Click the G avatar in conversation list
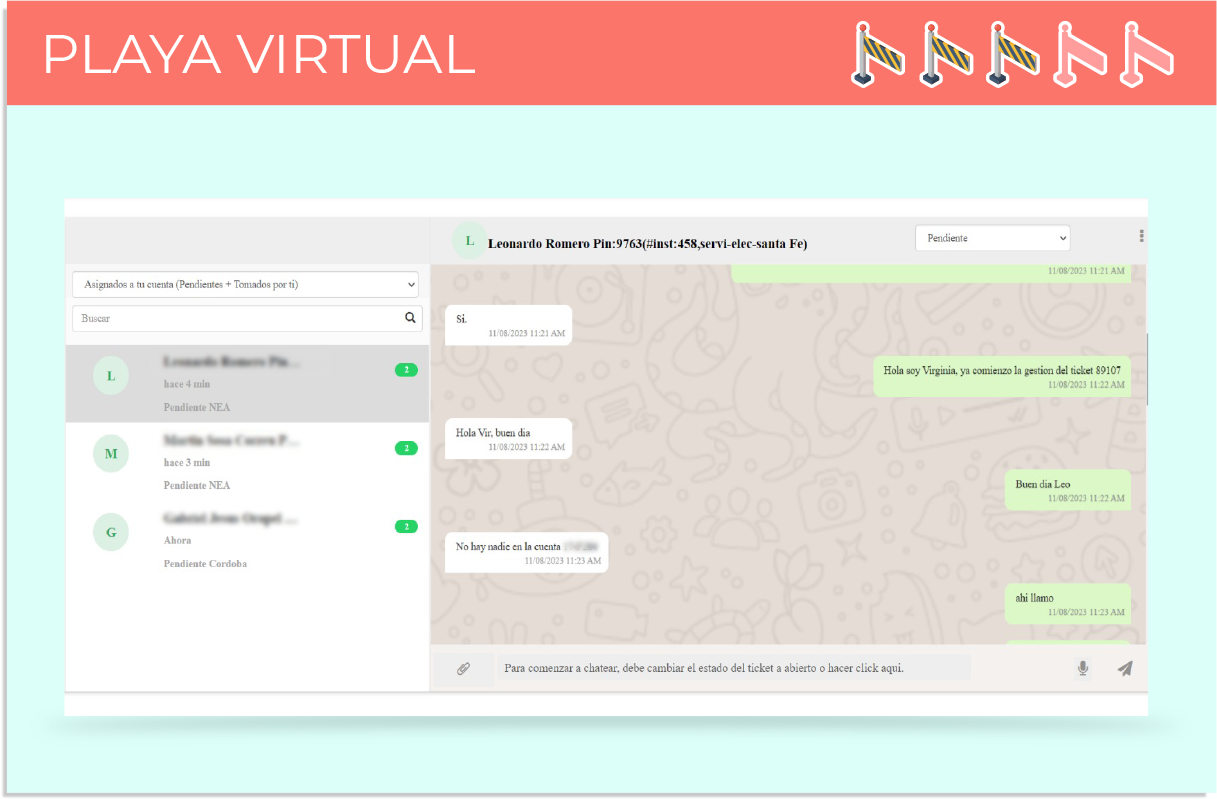This screenshot has width=1217, height=799. click(x=111, y=532)
